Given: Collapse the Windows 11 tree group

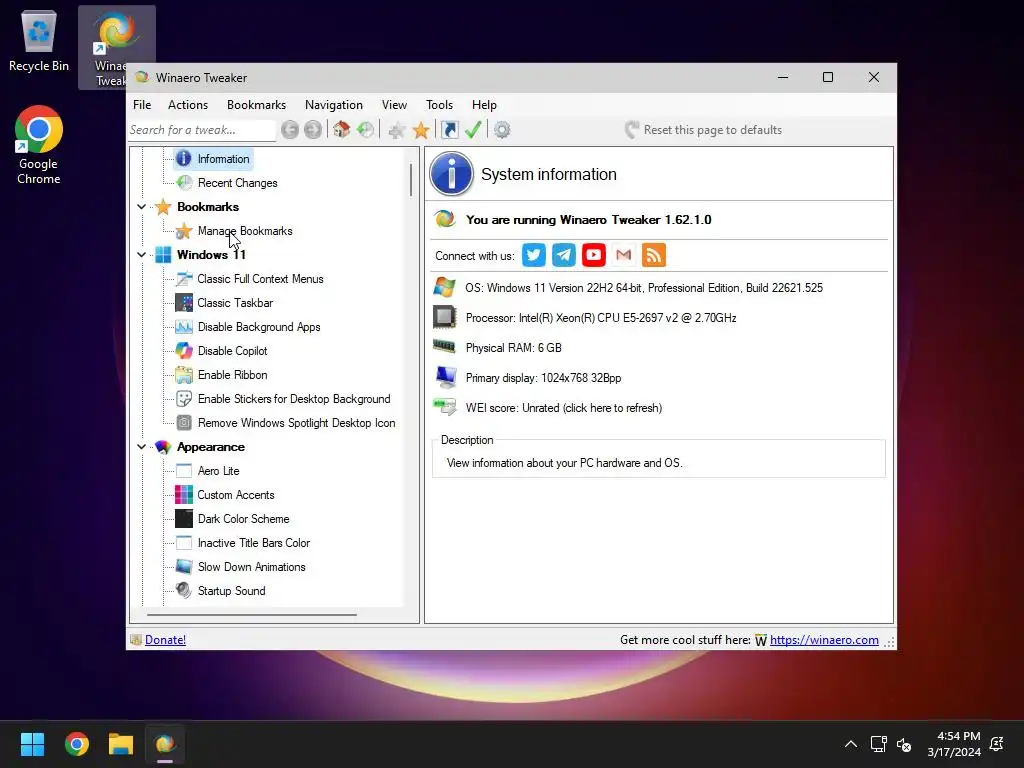Looking at the screenshot, I should click(141, 255).
